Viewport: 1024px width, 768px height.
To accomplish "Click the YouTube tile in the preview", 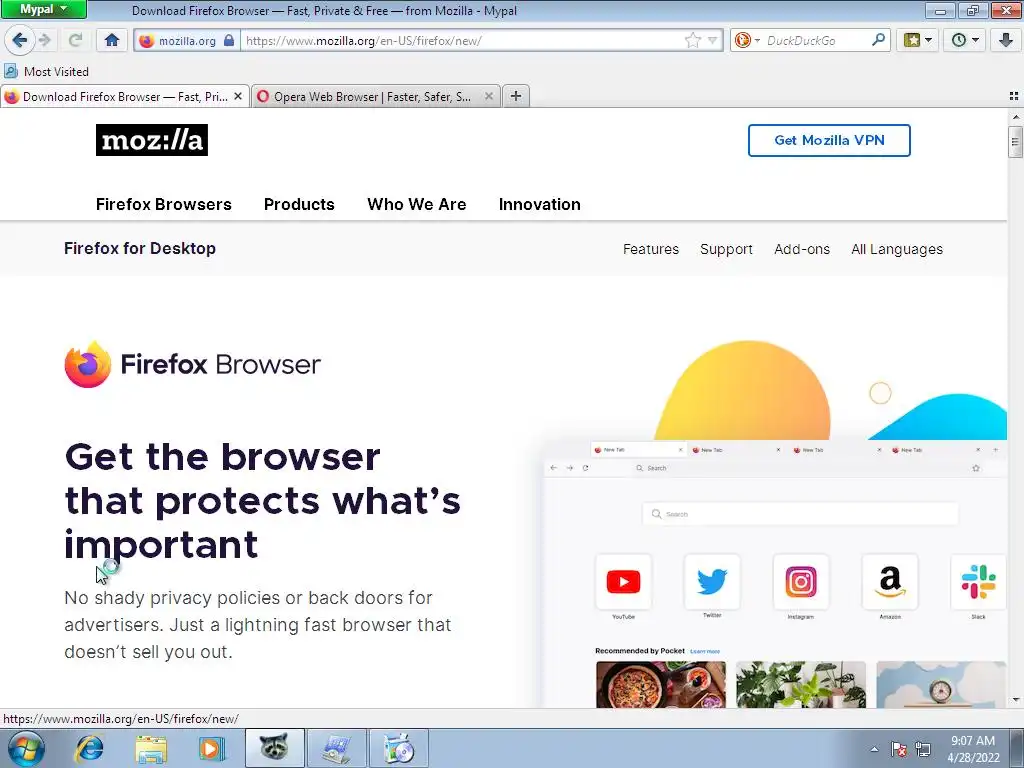I will (x=623, y=582).
